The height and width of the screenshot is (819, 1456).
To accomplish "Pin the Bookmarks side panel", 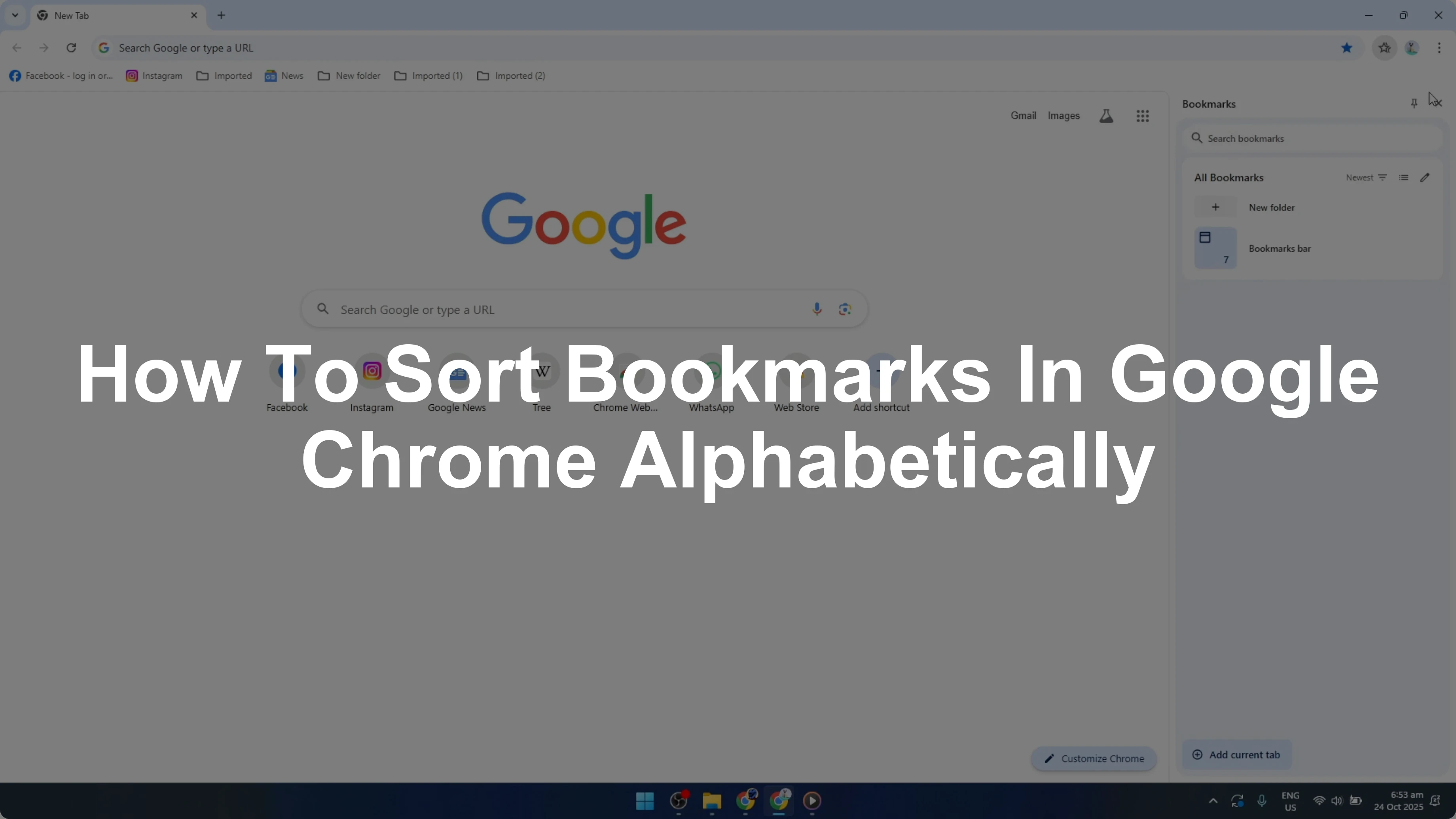I will click(1414, 103).
